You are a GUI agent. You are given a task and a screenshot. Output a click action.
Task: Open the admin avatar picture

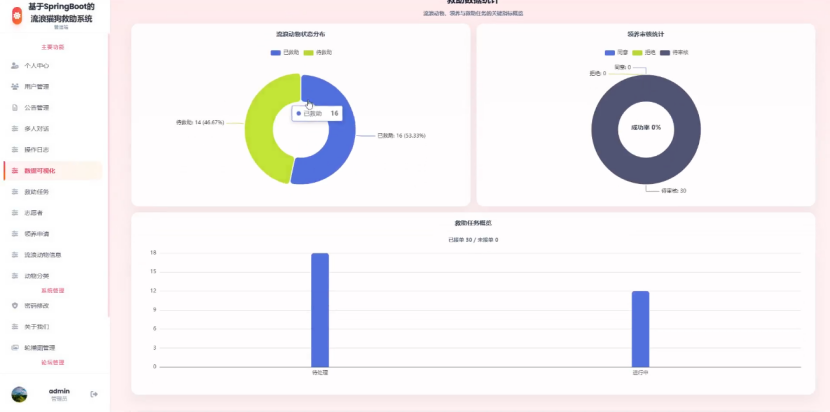click(19, 394)
